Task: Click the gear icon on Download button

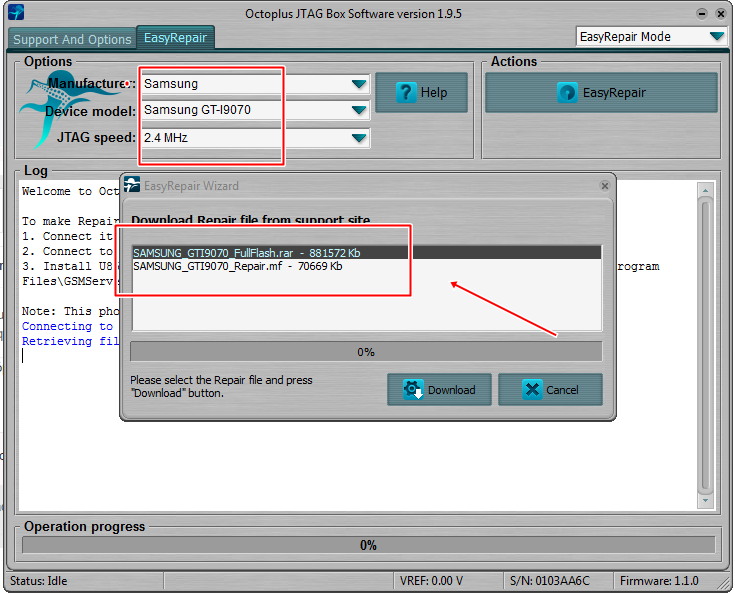Action: pos(413,390)
